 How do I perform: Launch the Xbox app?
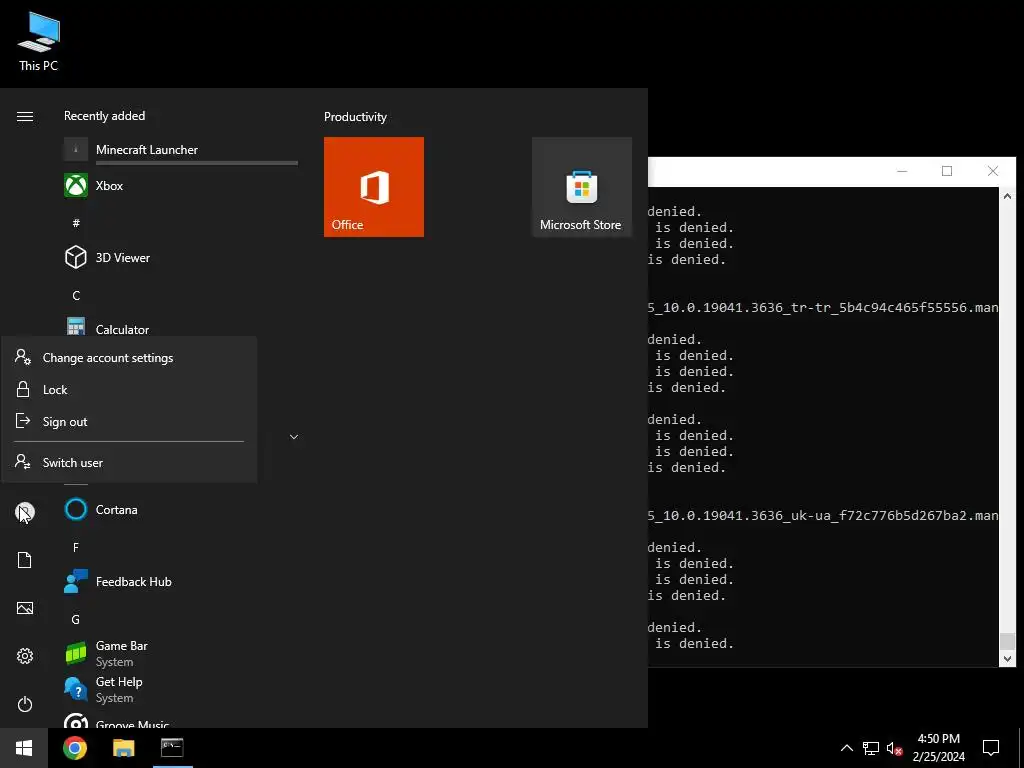pos(180,185)
